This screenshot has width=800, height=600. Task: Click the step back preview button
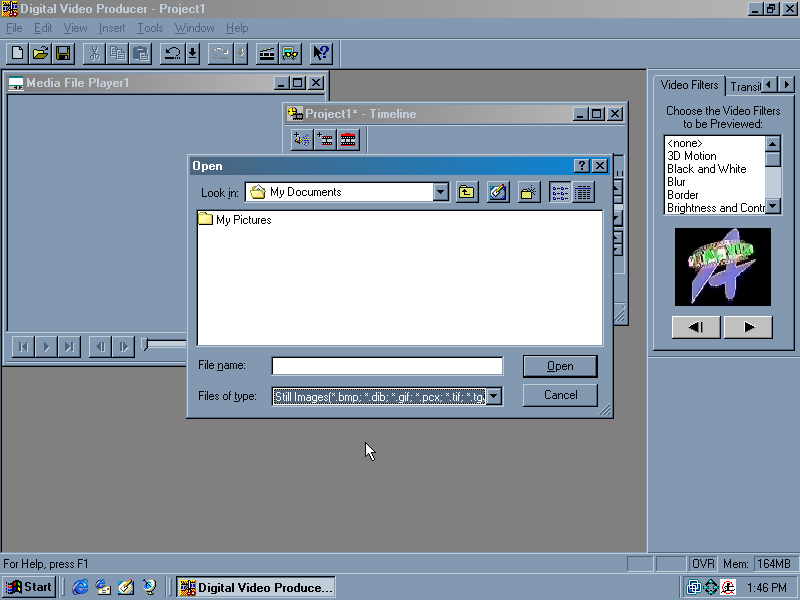(696, 327)
